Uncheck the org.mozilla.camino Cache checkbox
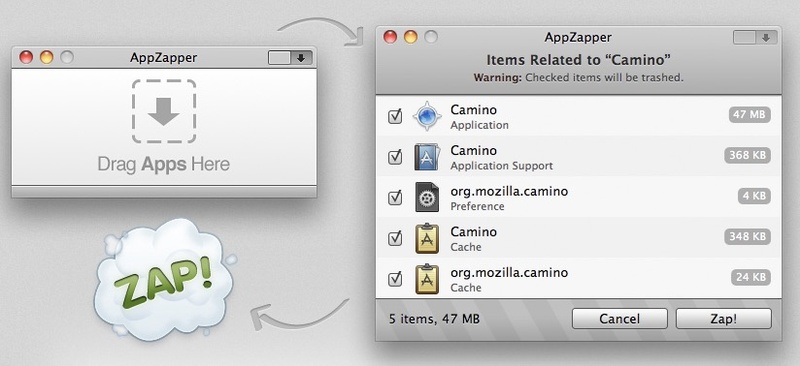800x366 pixels. [x=395, y=279]
